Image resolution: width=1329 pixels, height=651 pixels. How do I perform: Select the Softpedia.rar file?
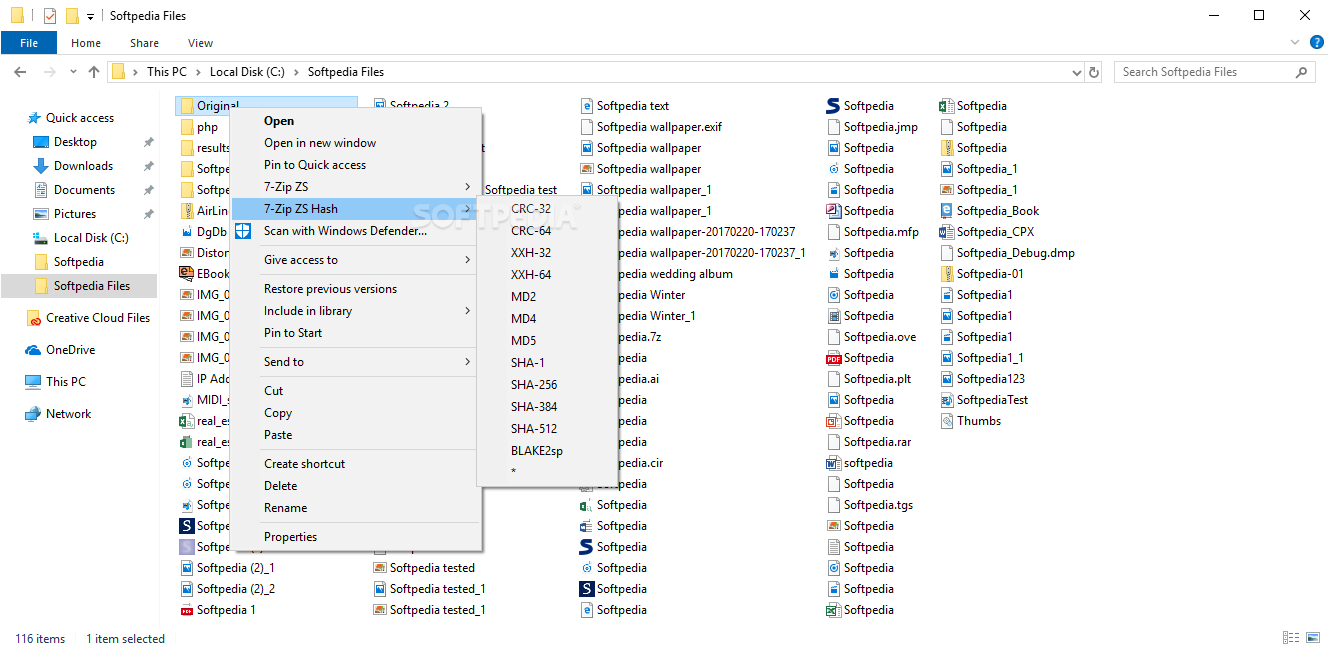click(869, 442)
